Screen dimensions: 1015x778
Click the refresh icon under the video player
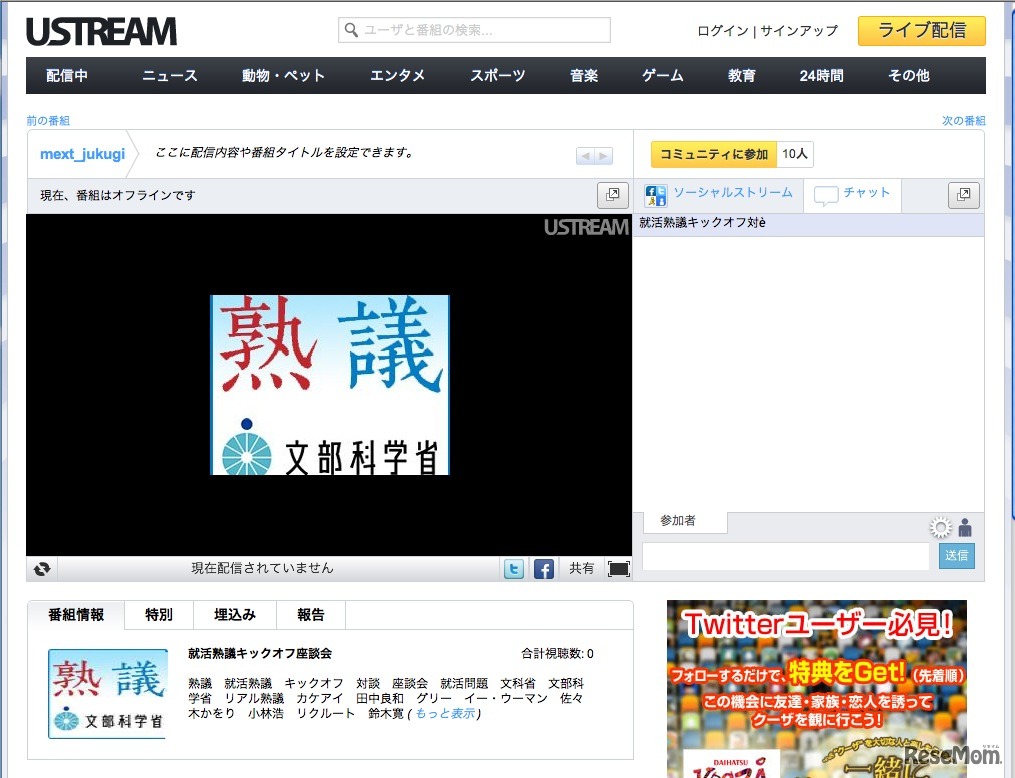pyautogui.click(x=42, y=568)
